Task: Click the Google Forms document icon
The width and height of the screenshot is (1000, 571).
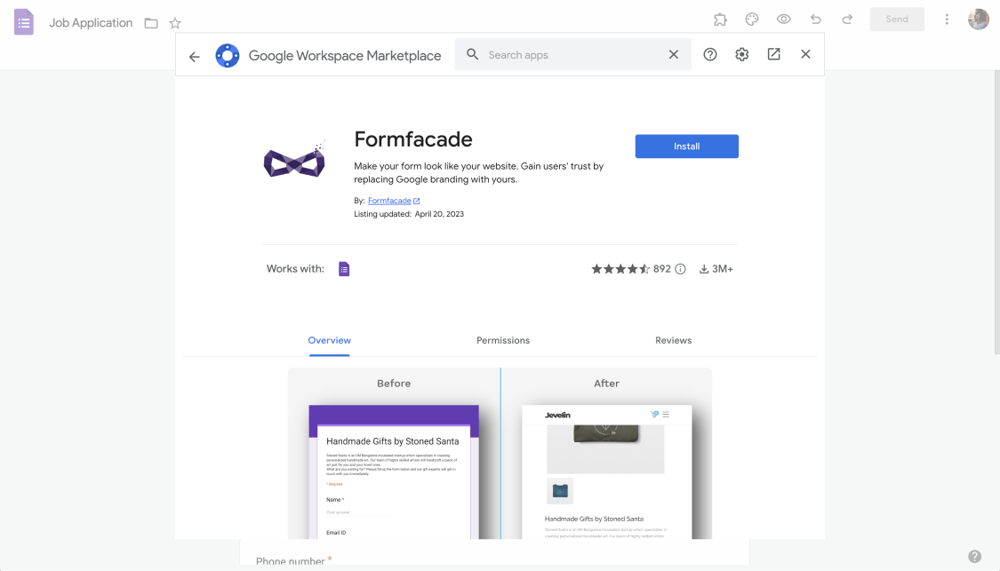Action: 24,22
